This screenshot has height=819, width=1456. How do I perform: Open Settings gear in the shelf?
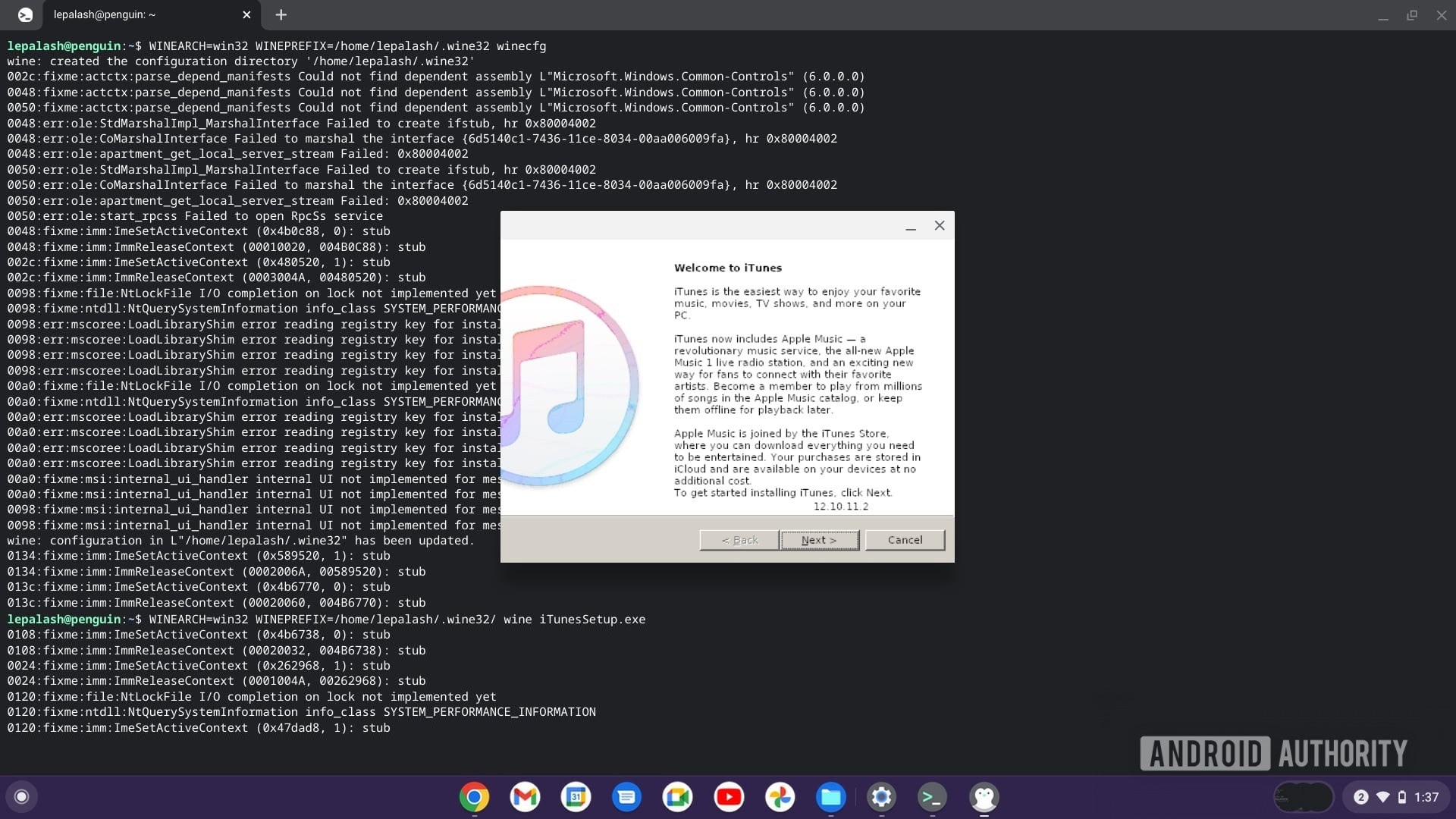tap(881, 797)
